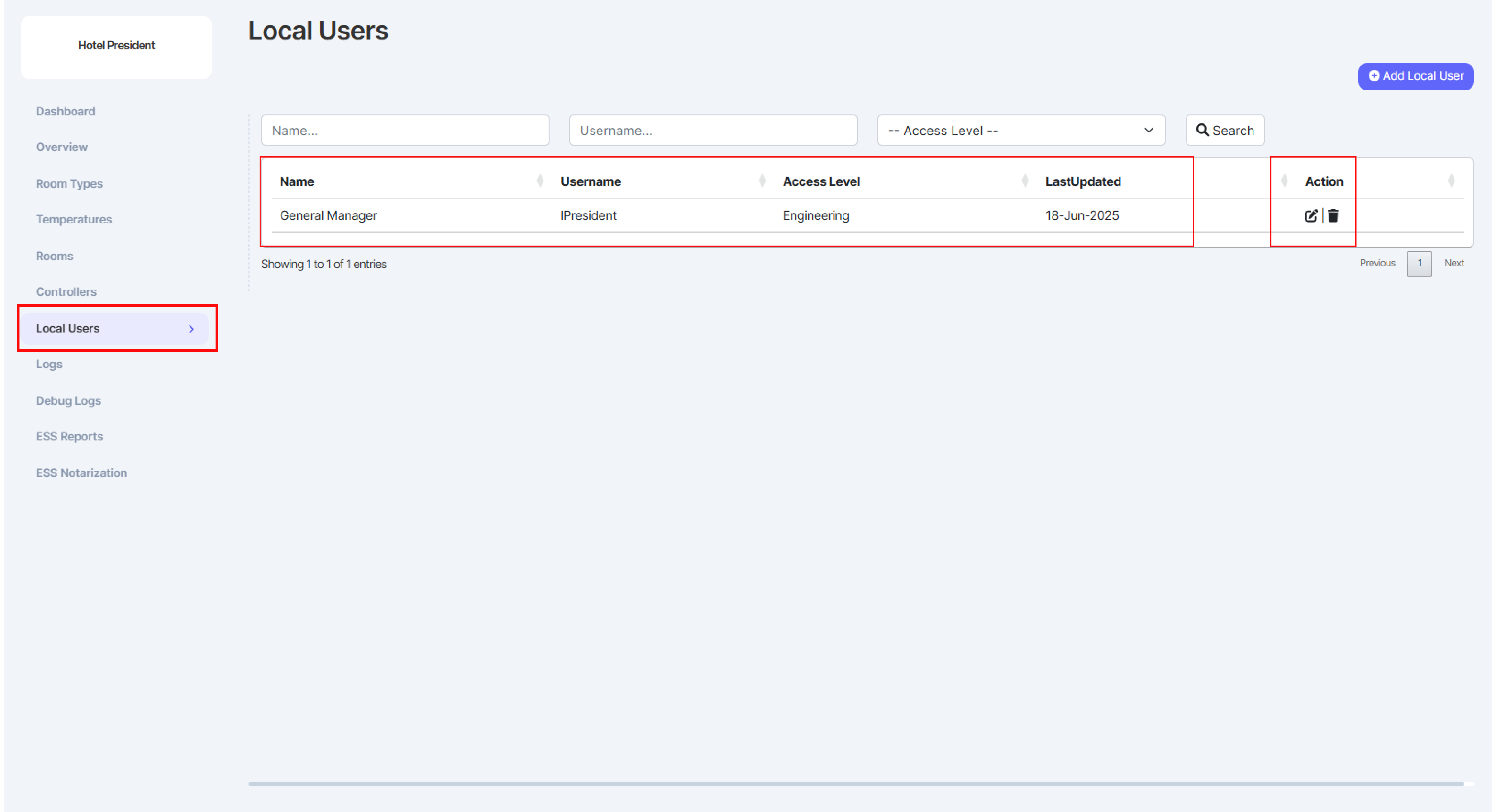
Task: Sort table by Name column arrows
Action: click(x=540, y=181)
